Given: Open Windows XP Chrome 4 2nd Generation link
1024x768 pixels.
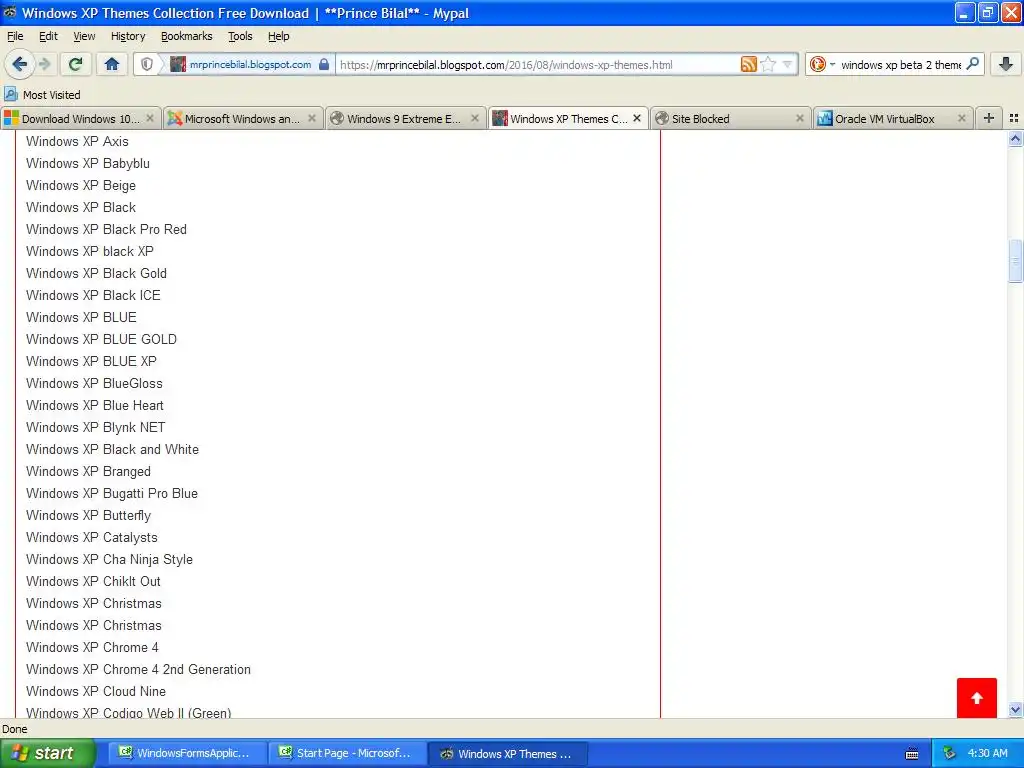Looking at the screenshot, I should click(138, 669).
